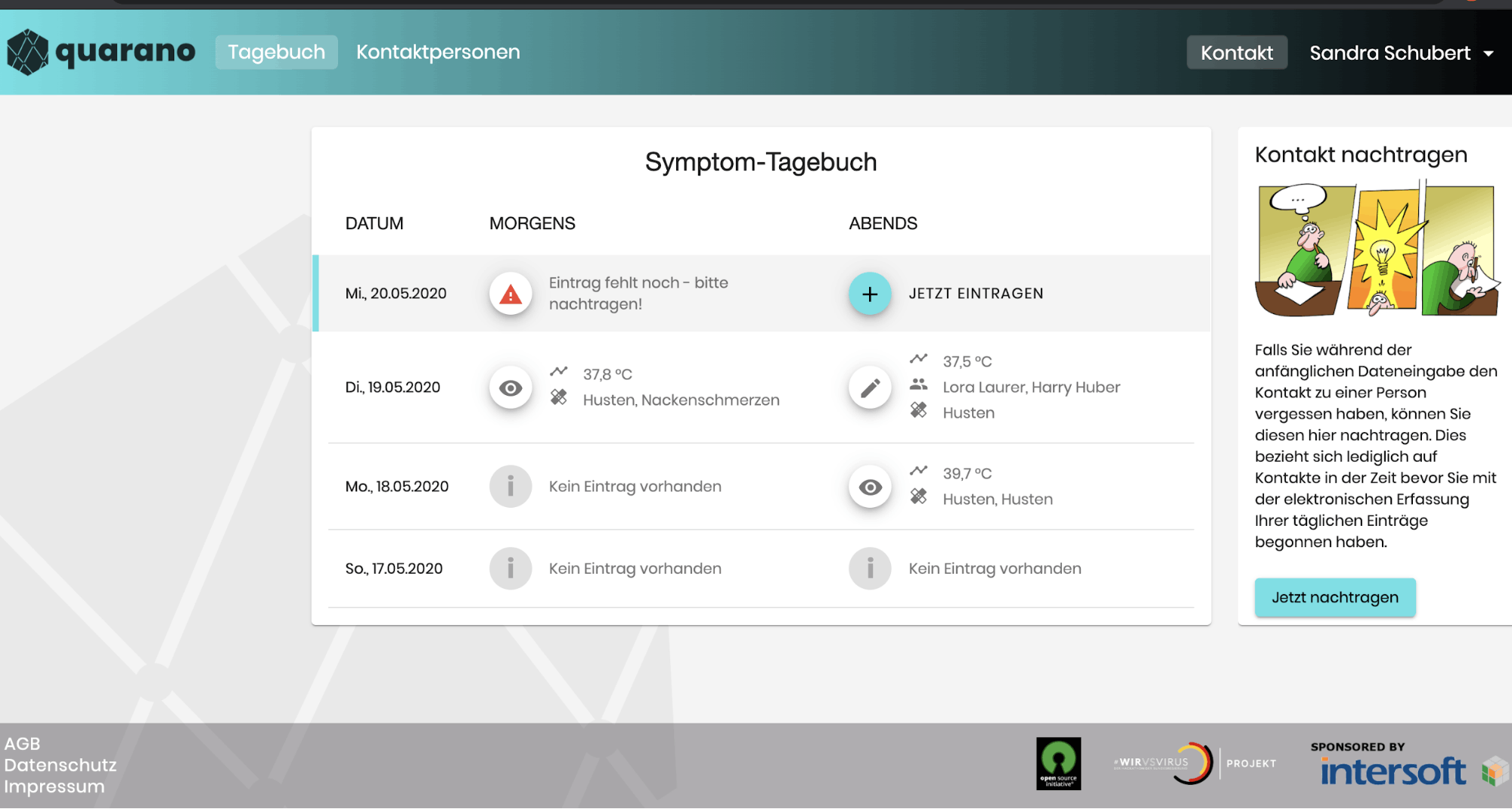Click info icon for 17.05.2020 evening

point(870,568)
